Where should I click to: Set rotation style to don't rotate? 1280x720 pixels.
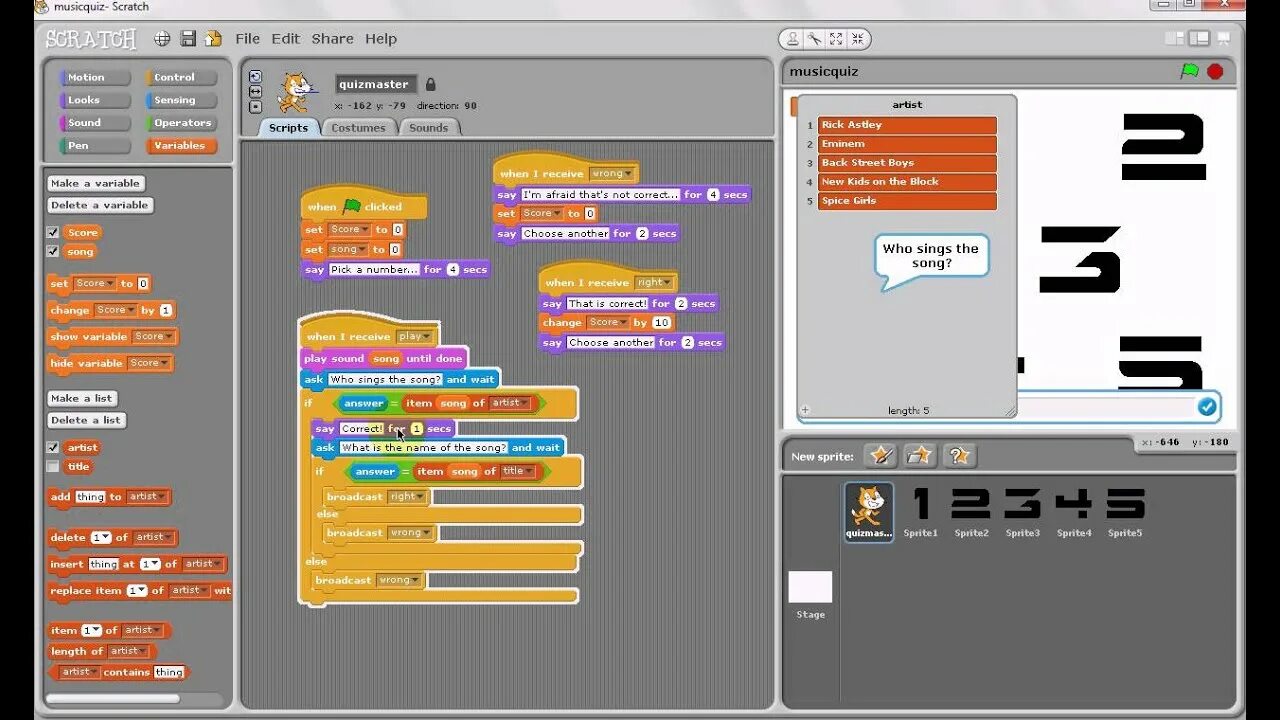coord(255,106)
